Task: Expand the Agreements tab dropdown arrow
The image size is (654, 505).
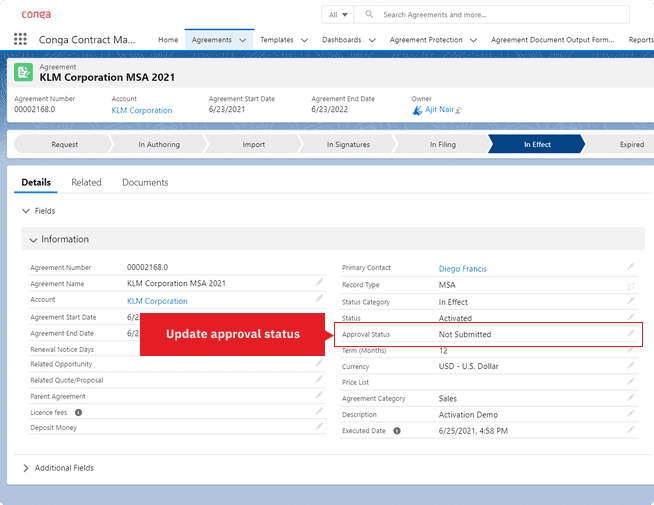Action: coord(243,40)
